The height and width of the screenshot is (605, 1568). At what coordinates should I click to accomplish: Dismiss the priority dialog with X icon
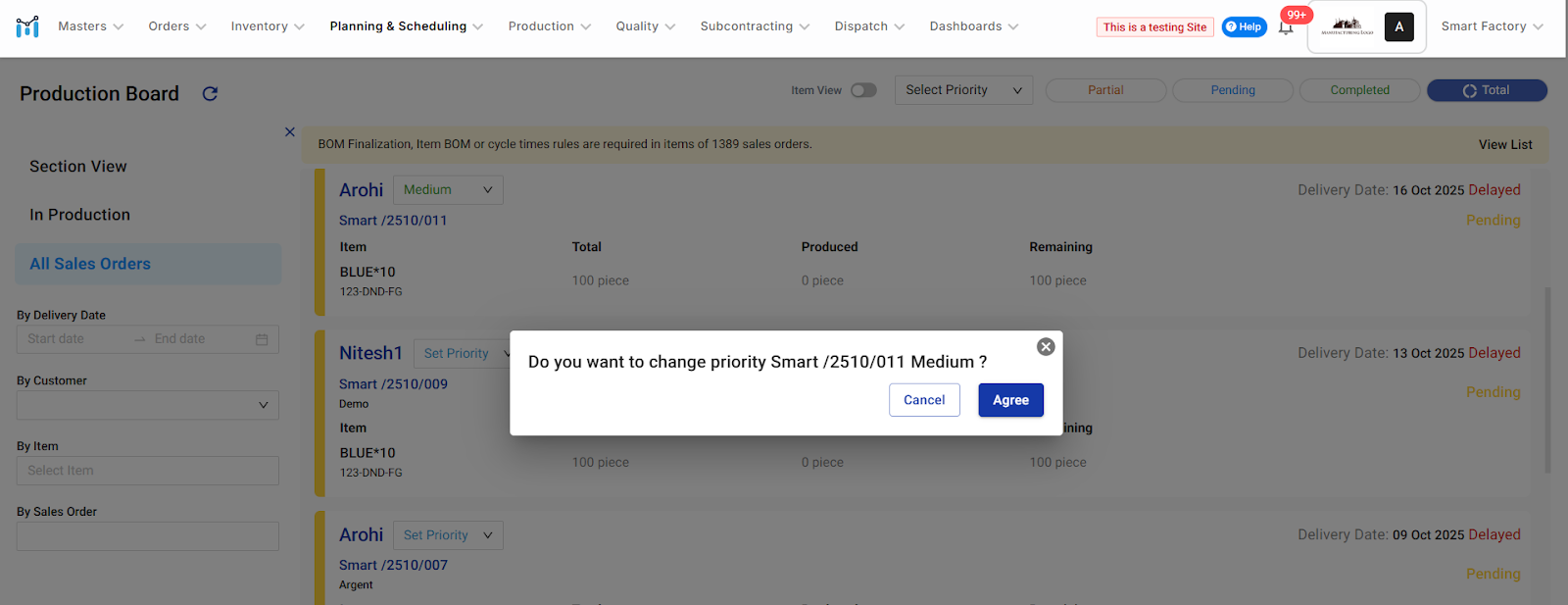coord(1046,346)
